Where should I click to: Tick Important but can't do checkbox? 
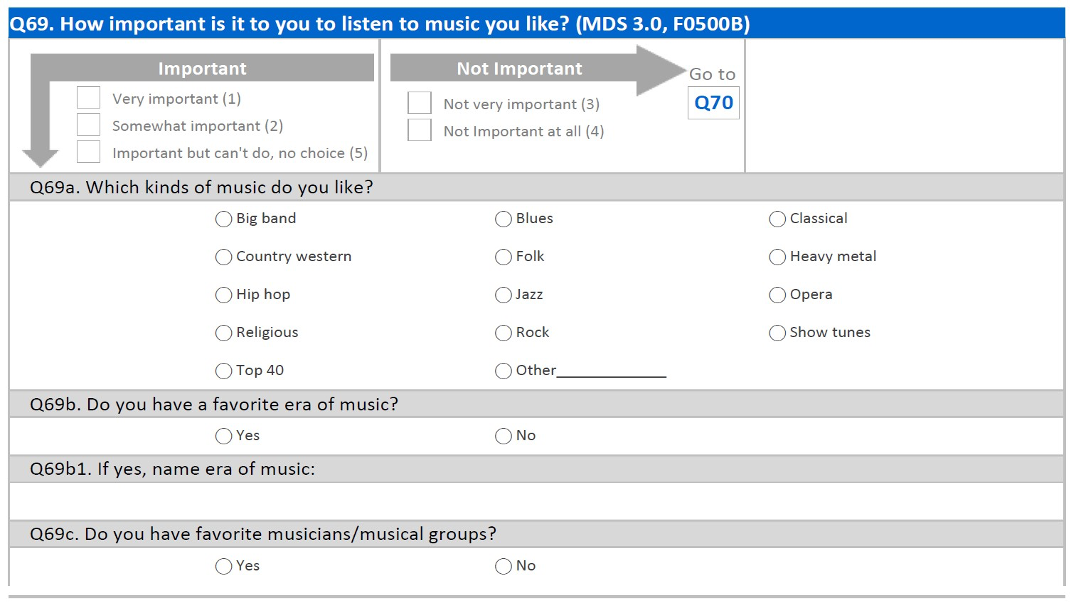tap(89, 152)
